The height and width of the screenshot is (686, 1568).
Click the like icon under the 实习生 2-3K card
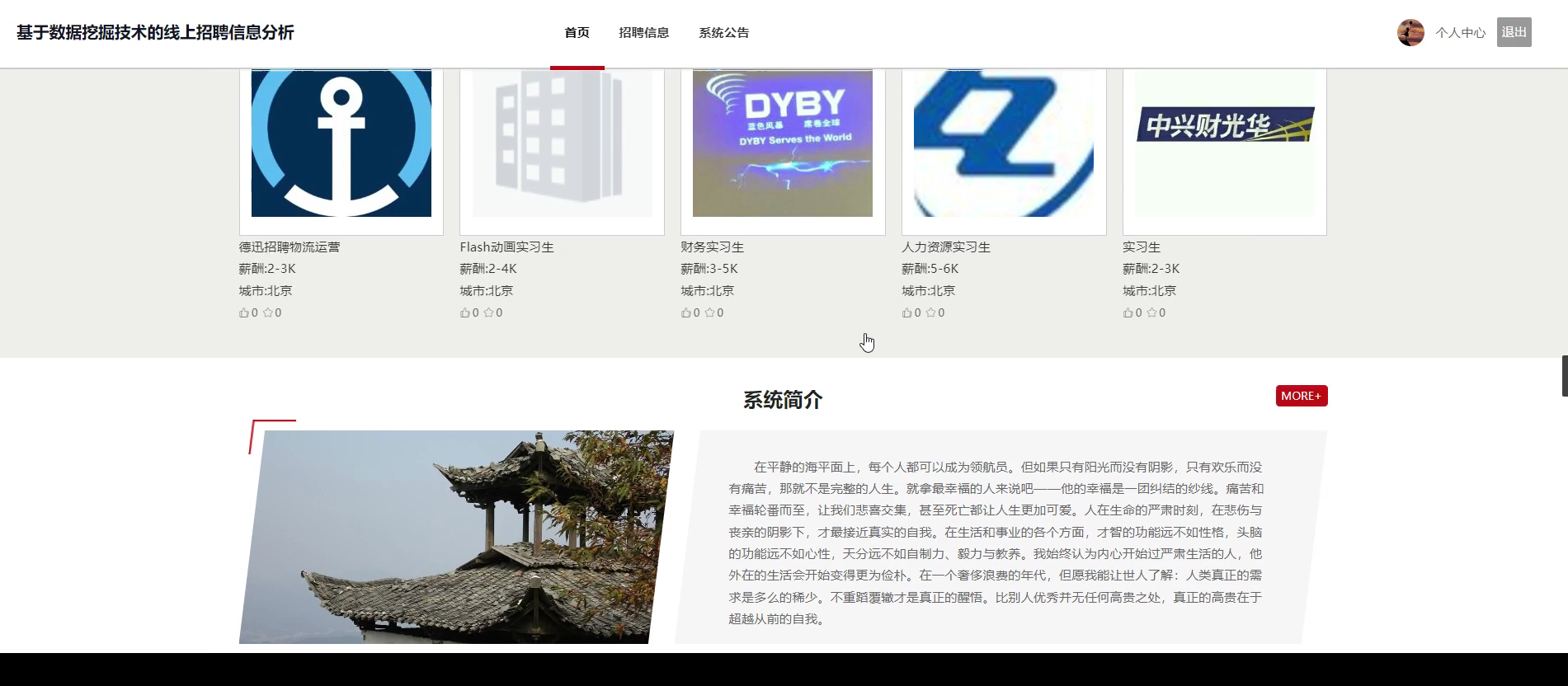pyautogui.click(x=1128, y=313)
